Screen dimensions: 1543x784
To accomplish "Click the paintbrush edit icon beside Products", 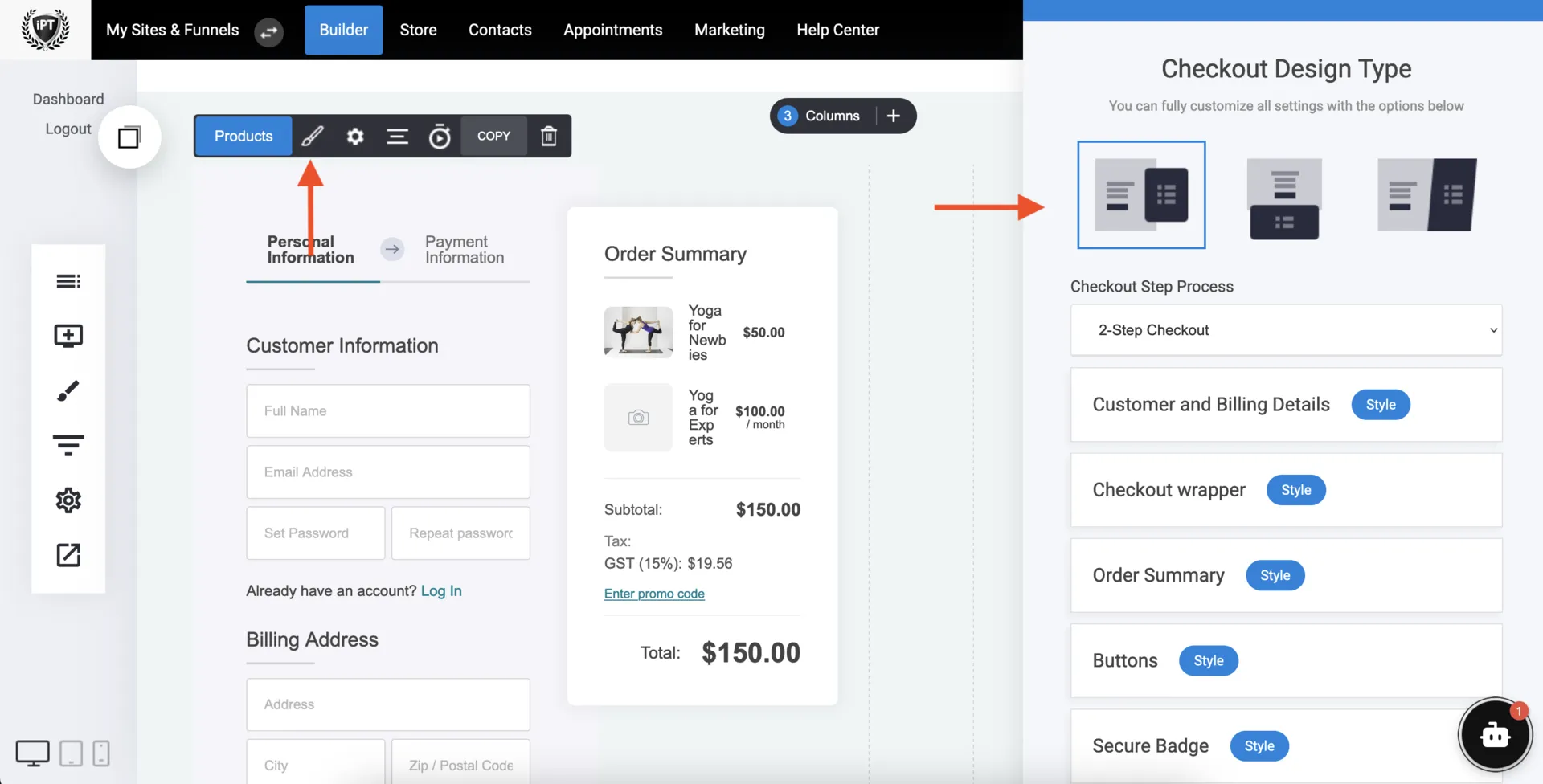I will point(313,136).
